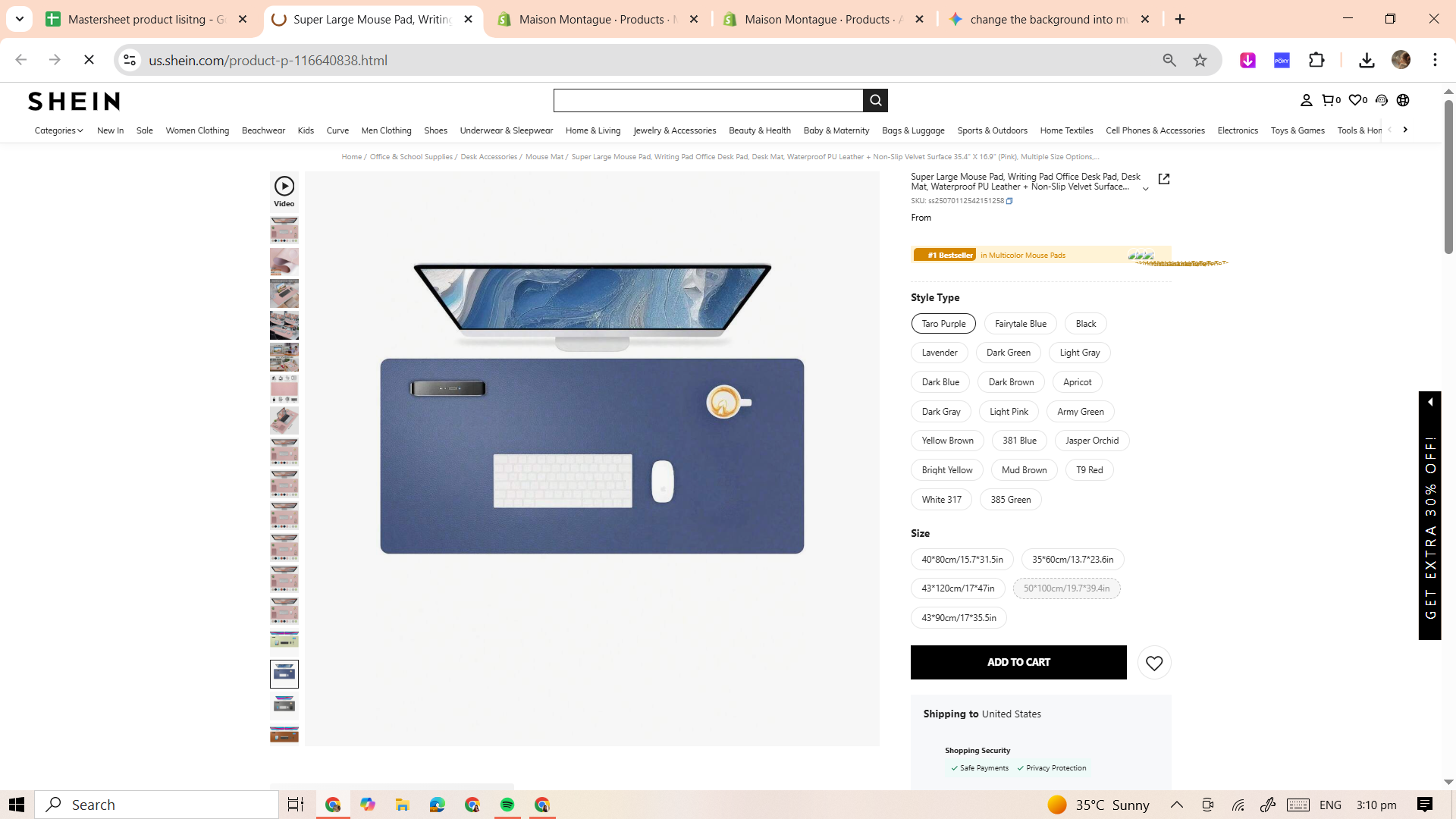This screenshot has width=1456, height=819.
Task: Open the globe language selector
Action: pos(1403,100)
